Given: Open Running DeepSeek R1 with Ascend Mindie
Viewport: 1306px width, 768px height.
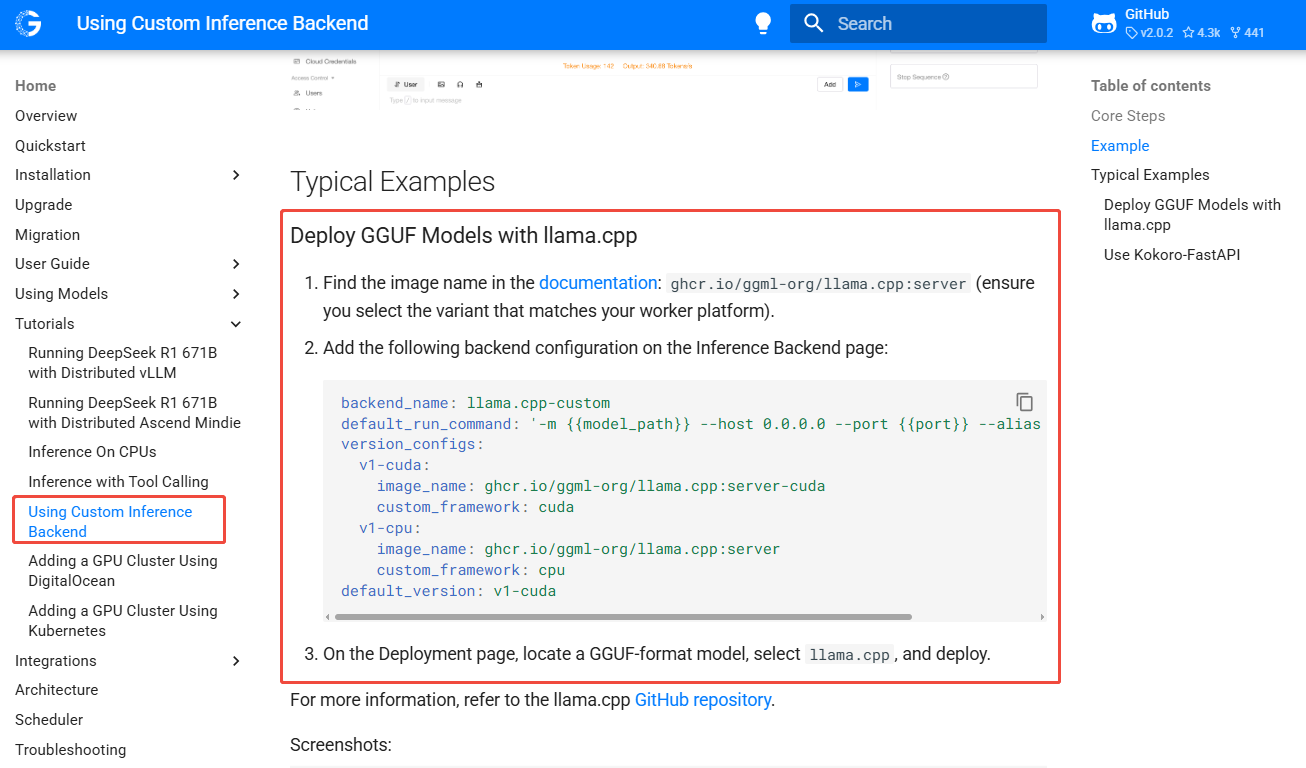Looking at the screenshot, I should pyautogui.click(x=135, y=413).
